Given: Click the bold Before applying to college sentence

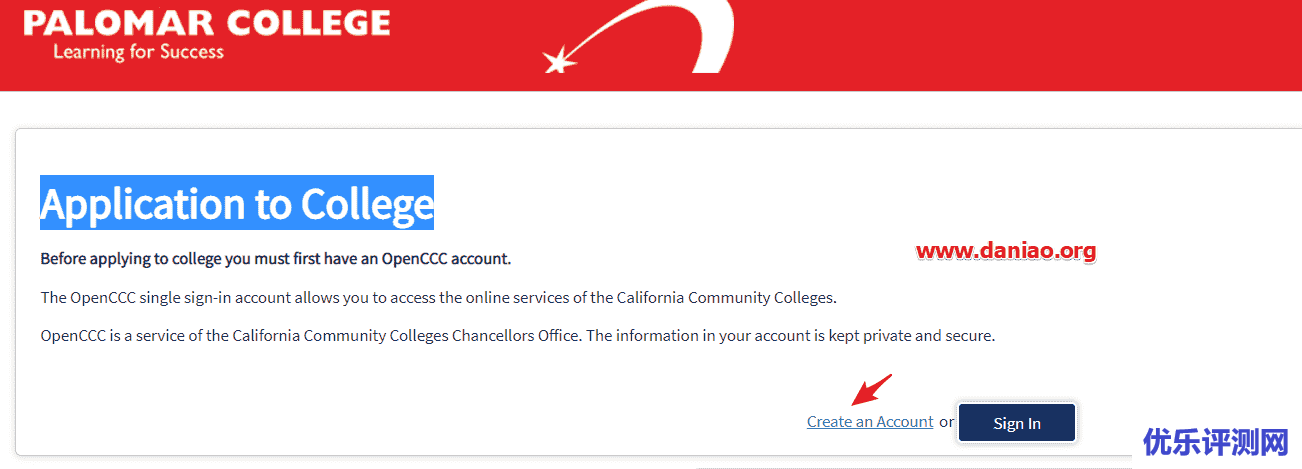Looking at the screenshot, I should [x=275, y=259].
